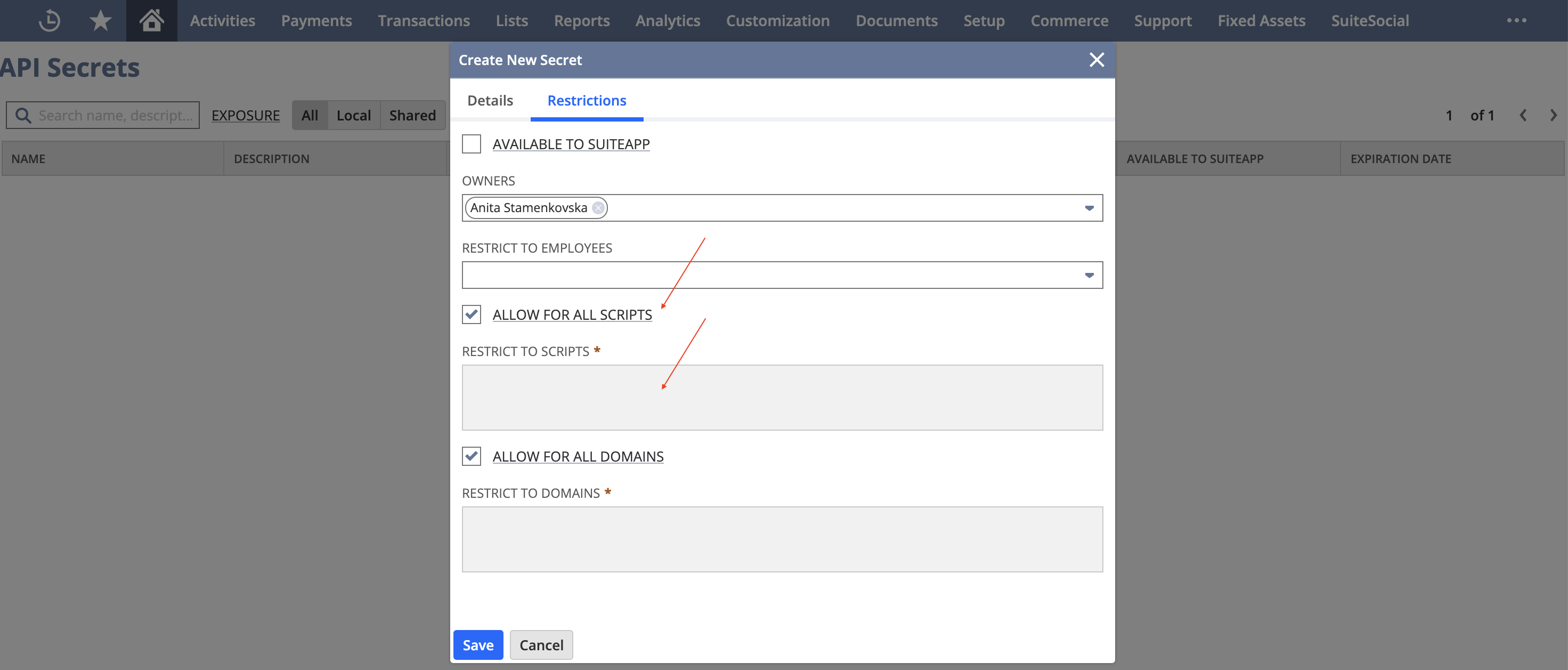Open the Payments menu
The height and width of the screenshot is (670, 1568).
tap(316, 21)
